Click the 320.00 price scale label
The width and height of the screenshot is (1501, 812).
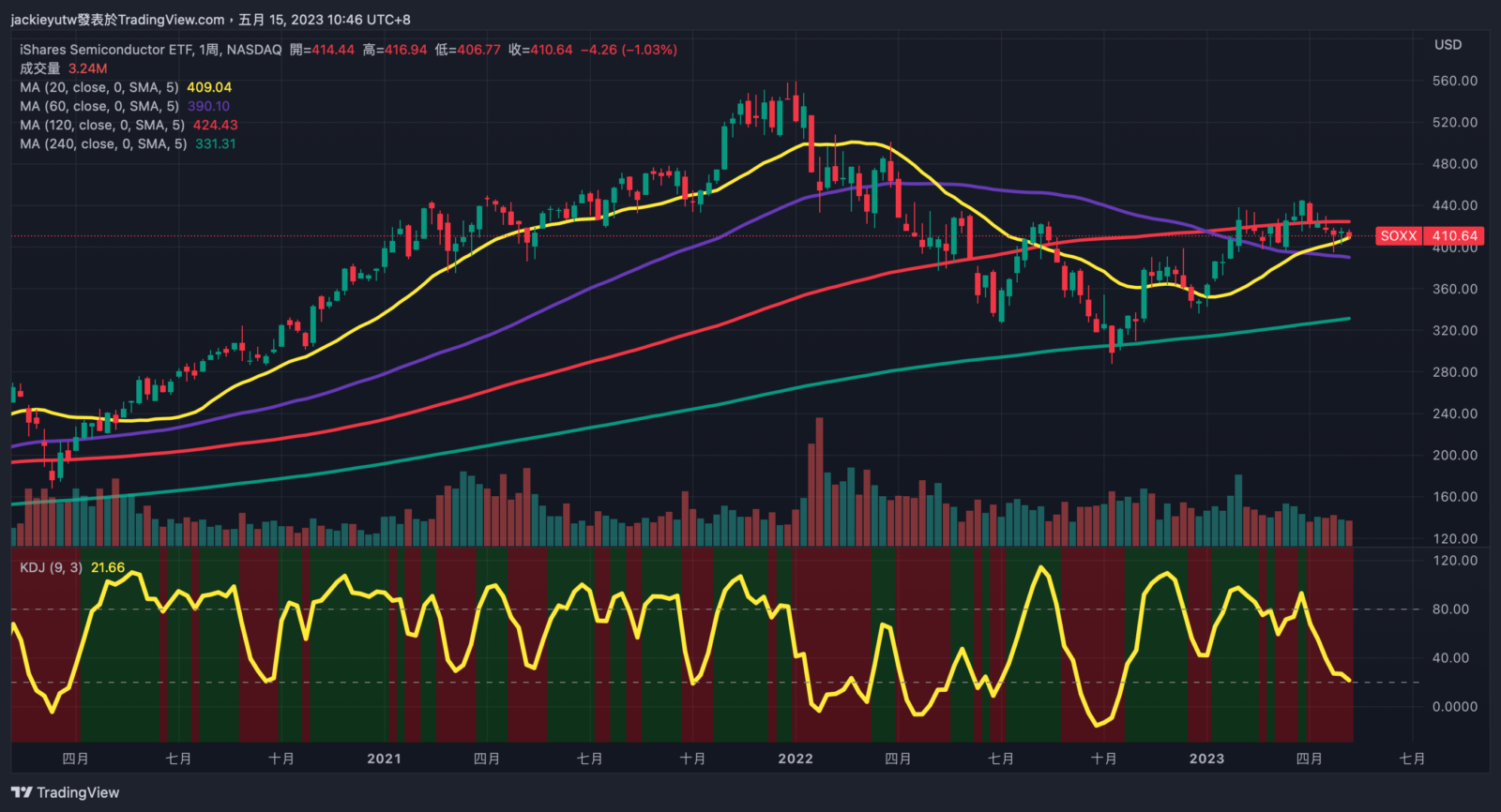pos(1455,331)
